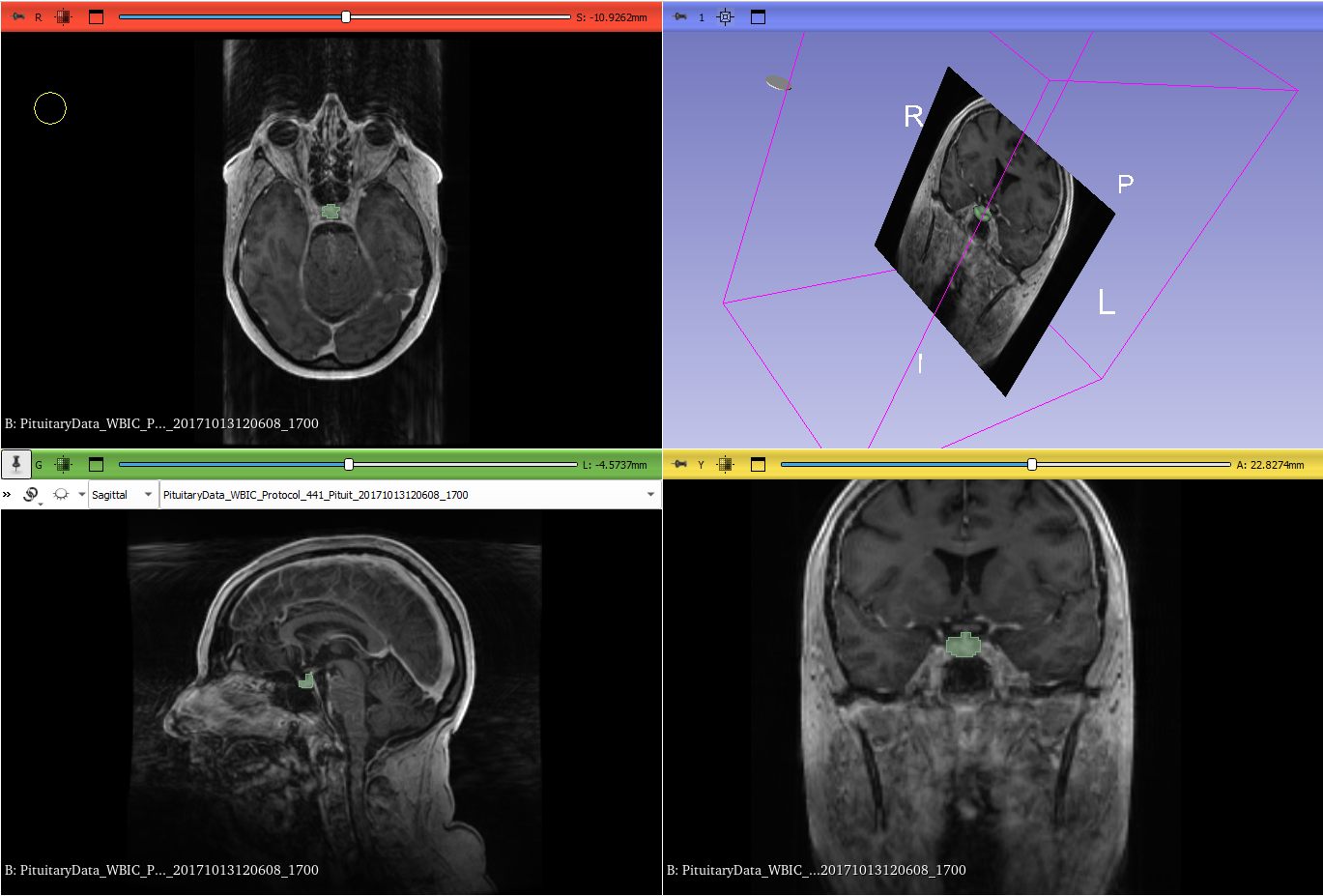
Task: Fit to window icon in Yellow slice view
Action: [x=726, y=464]
